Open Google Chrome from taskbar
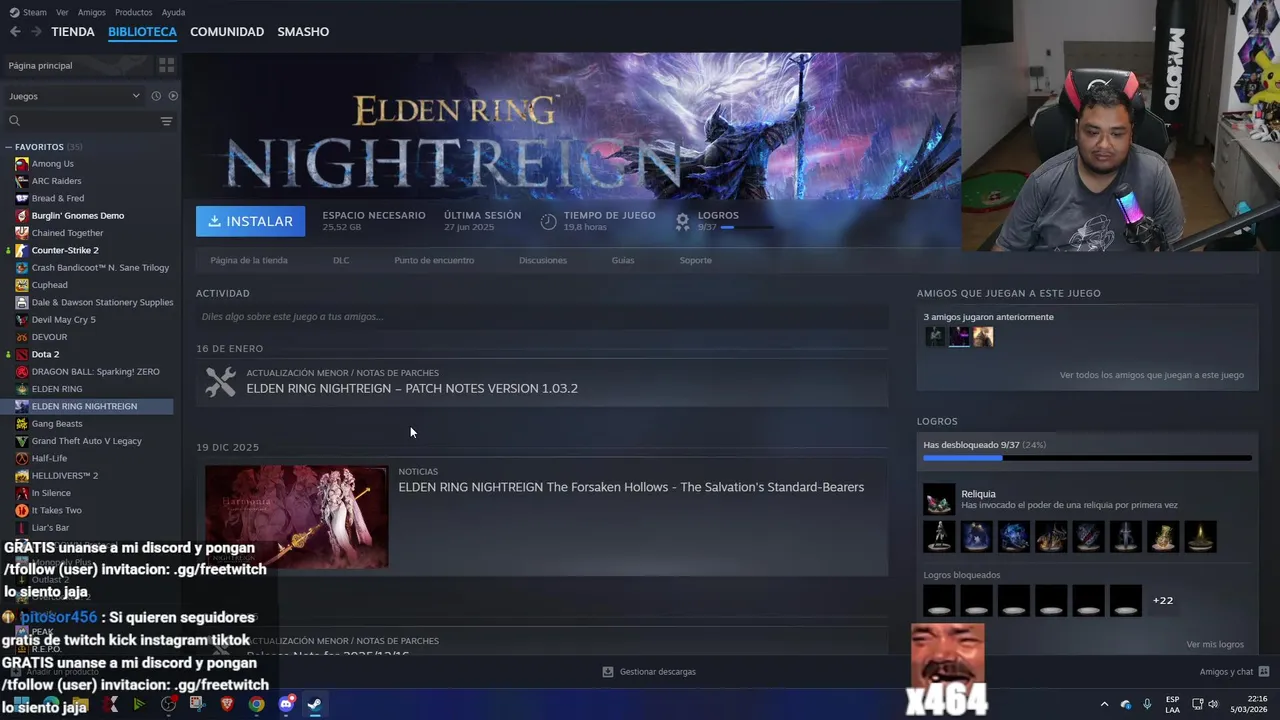 tap(257, 704)
